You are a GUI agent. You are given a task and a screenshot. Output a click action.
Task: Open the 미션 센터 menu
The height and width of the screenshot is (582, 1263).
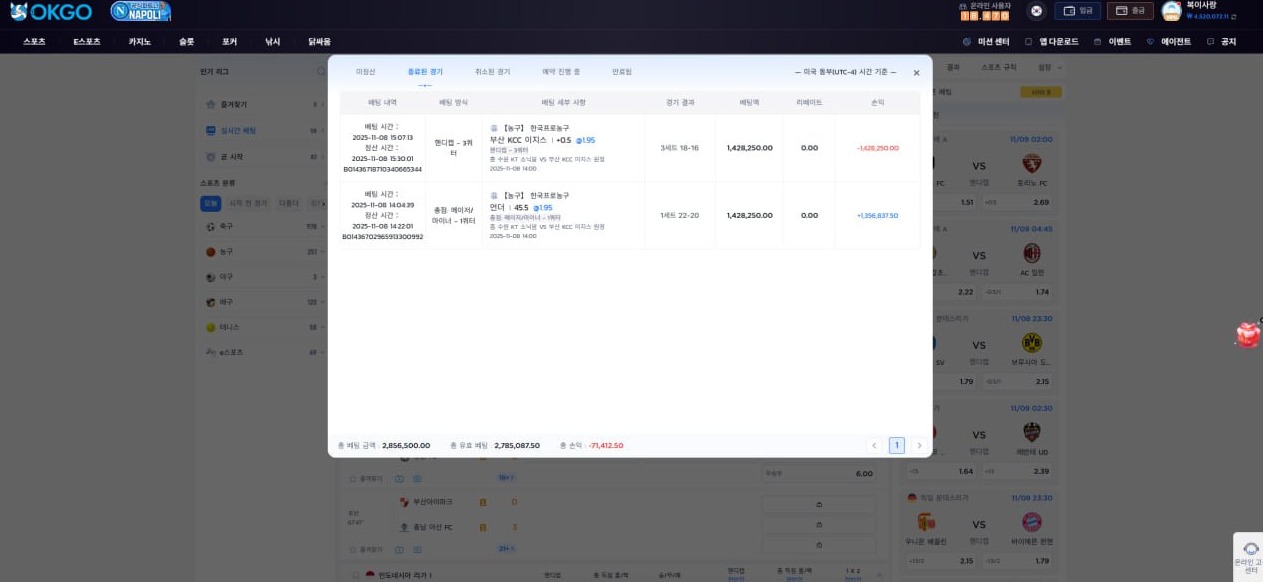[x=986, y=42]
